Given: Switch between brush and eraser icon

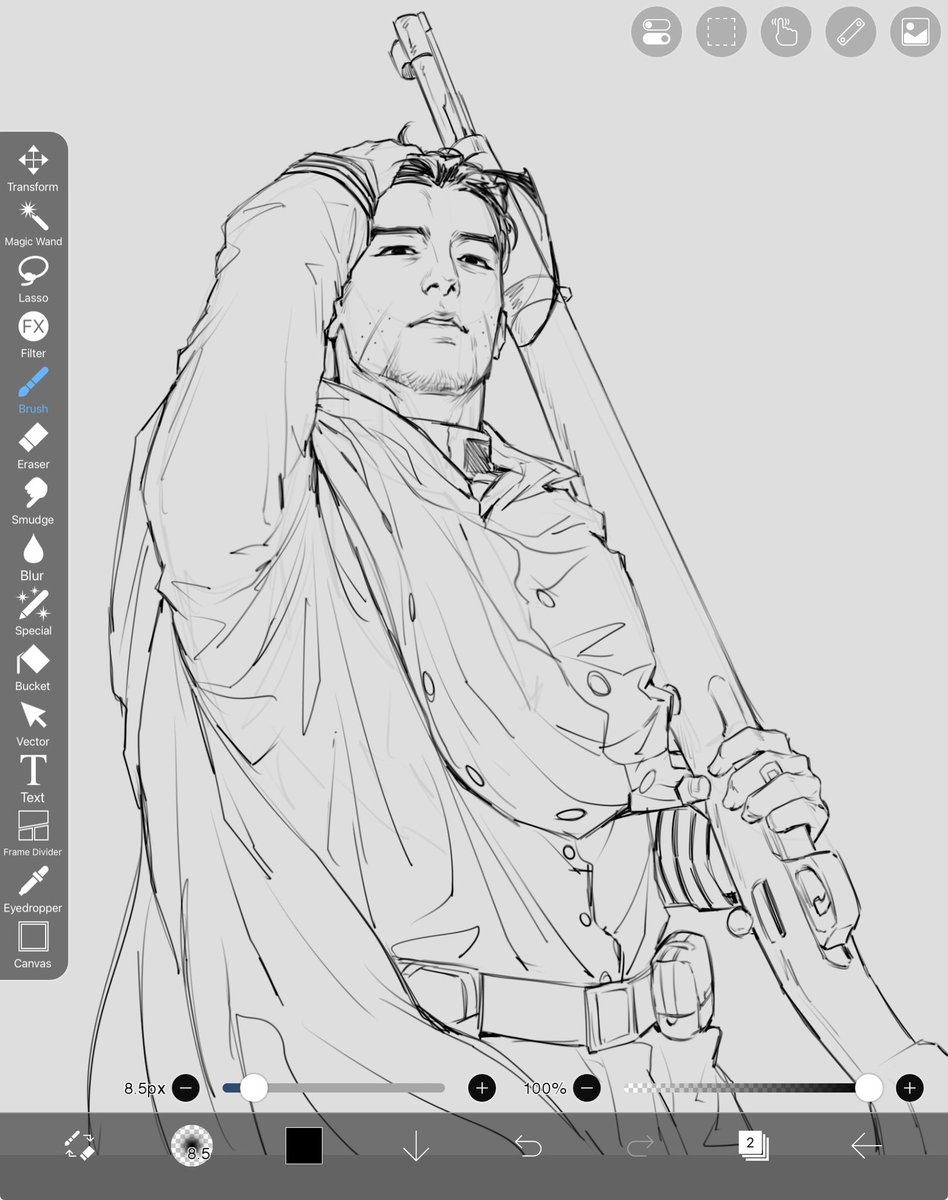Looking at the screenshot, I should [x=79, y=1146].
